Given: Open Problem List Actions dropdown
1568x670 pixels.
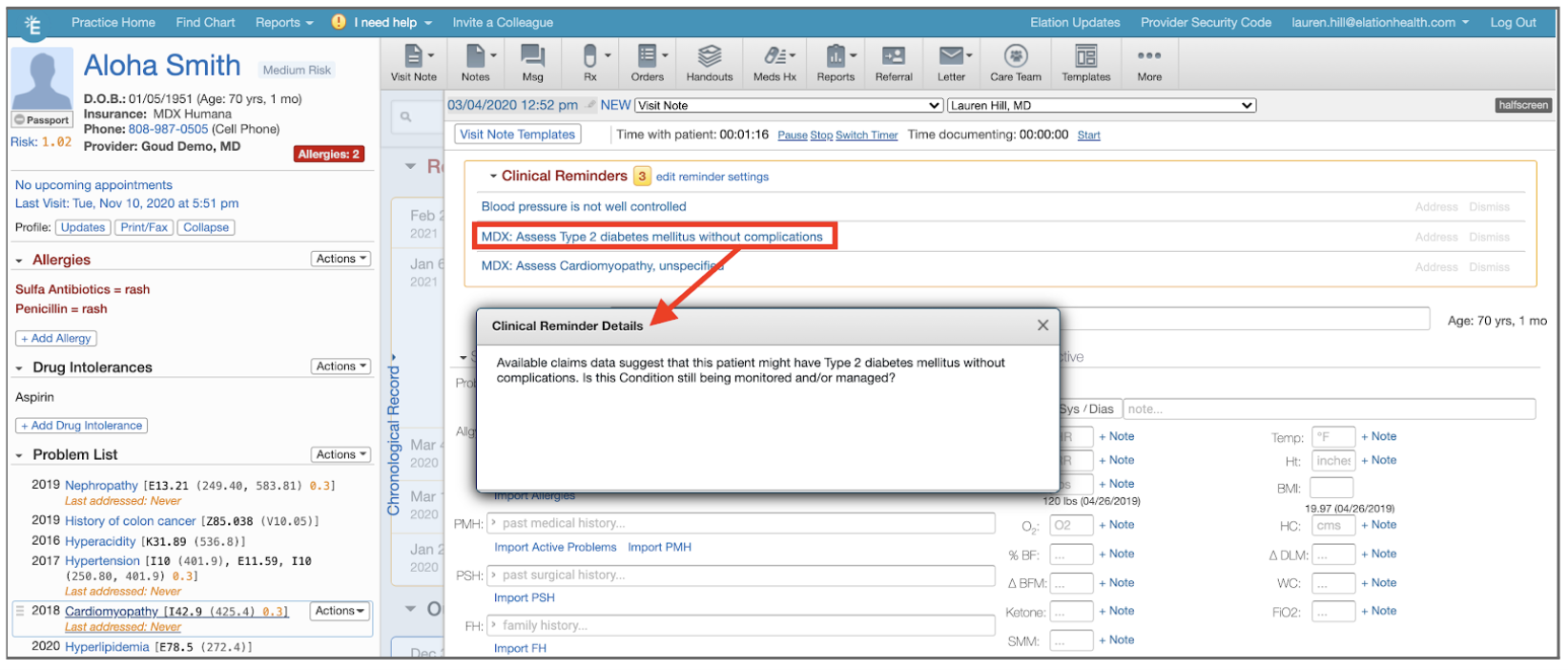Looking at the screenshot, I should coord(340,455).
